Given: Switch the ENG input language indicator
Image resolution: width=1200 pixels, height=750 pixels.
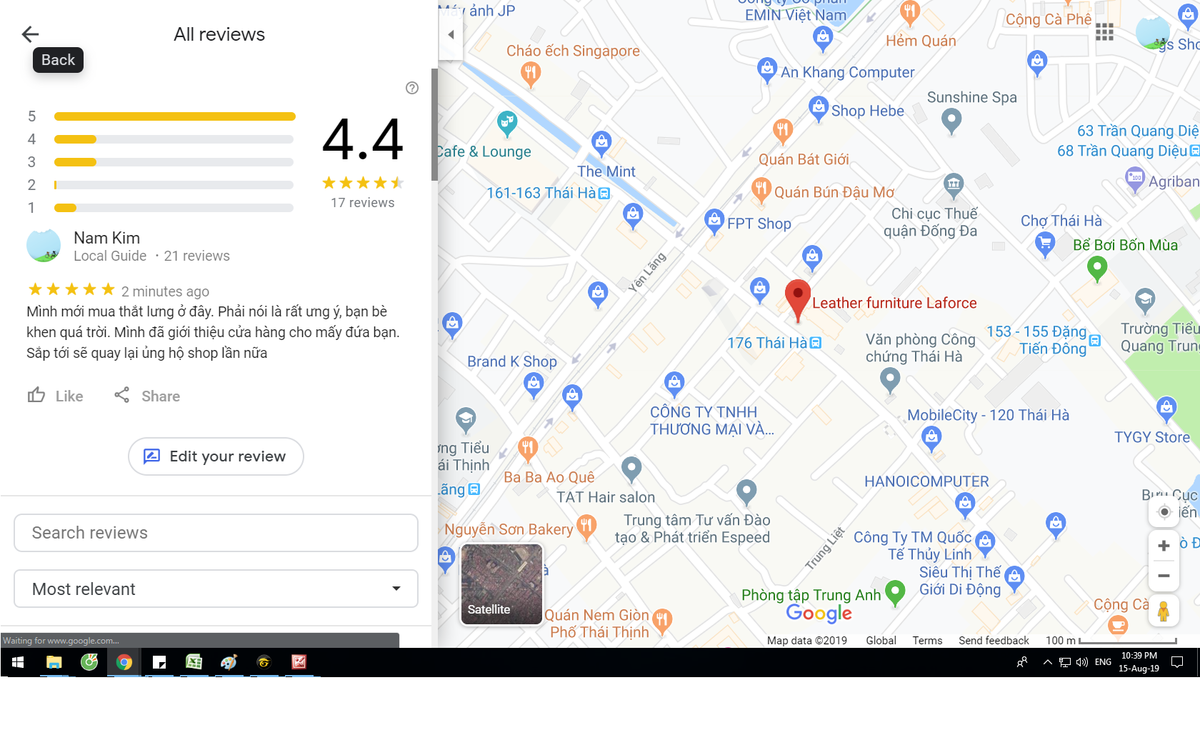Looking at the screenshot, I should 1103,662.
